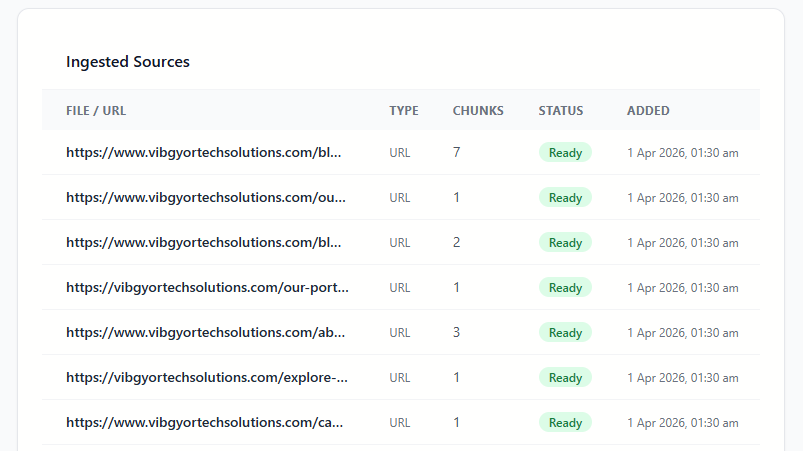Click the added date in the '/ca...' row
Viewport: 803px width, 451px height.
[683, 423]
